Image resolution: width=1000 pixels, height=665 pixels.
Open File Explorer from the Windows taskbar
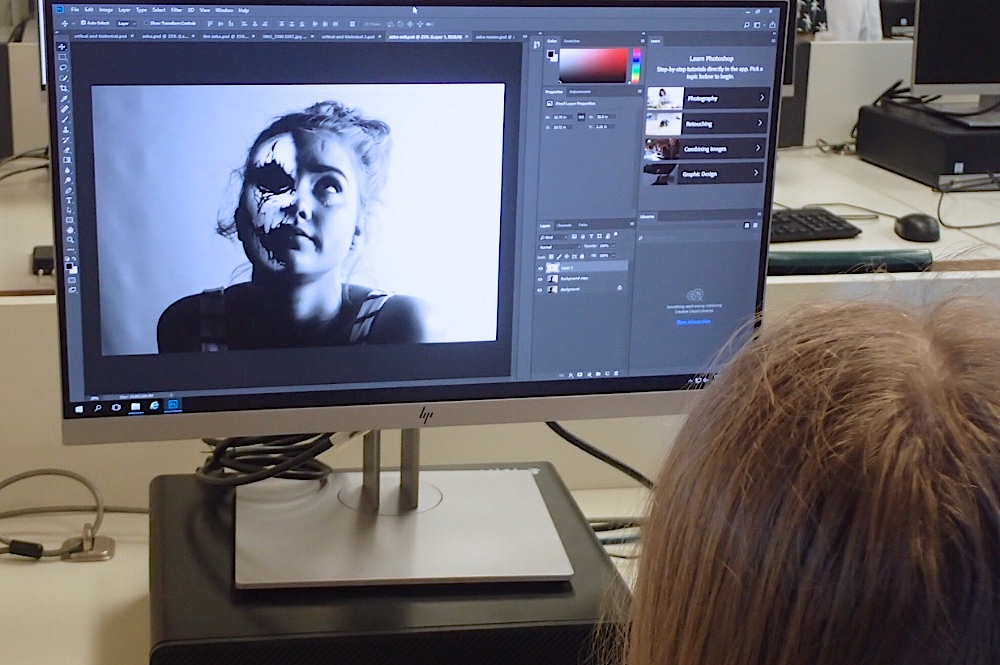(135, 406)
